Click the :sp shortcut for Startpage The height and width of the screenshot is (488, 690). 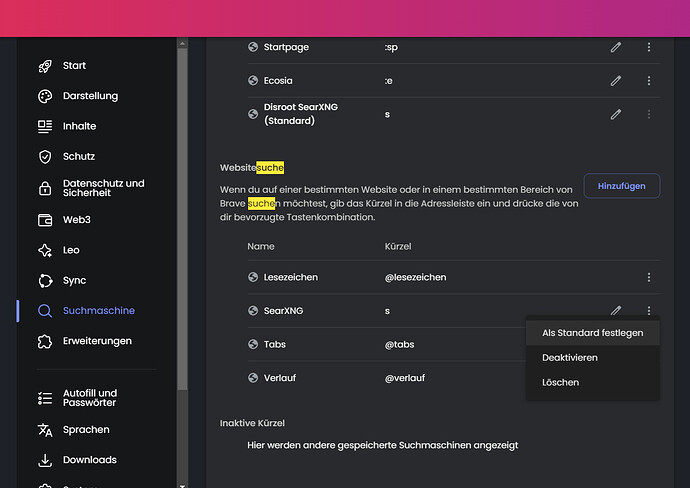pyautogui.click(x=391, y=47)
